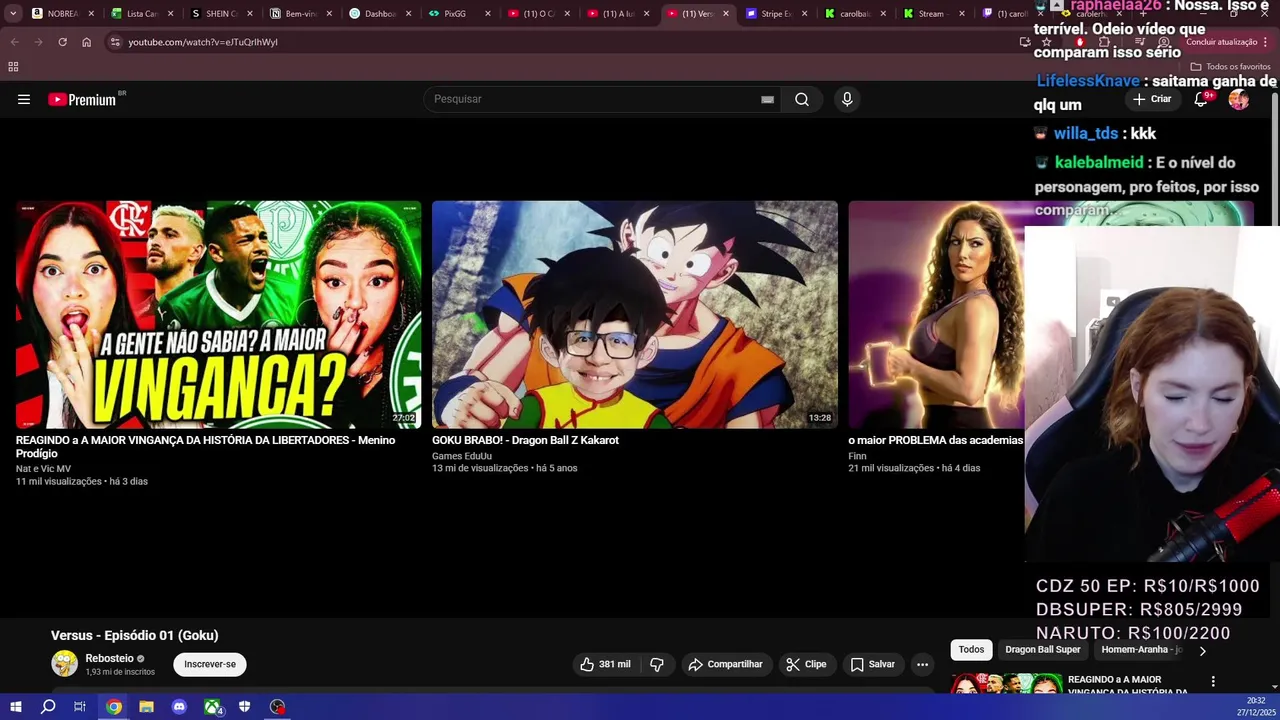
Task: Like the video (381 mil)
Action: pos(606,664)
